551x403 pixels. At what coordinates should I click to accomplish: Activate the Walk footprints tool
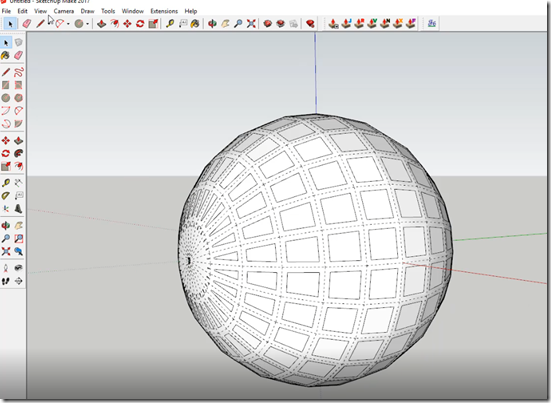pos(6,281)
